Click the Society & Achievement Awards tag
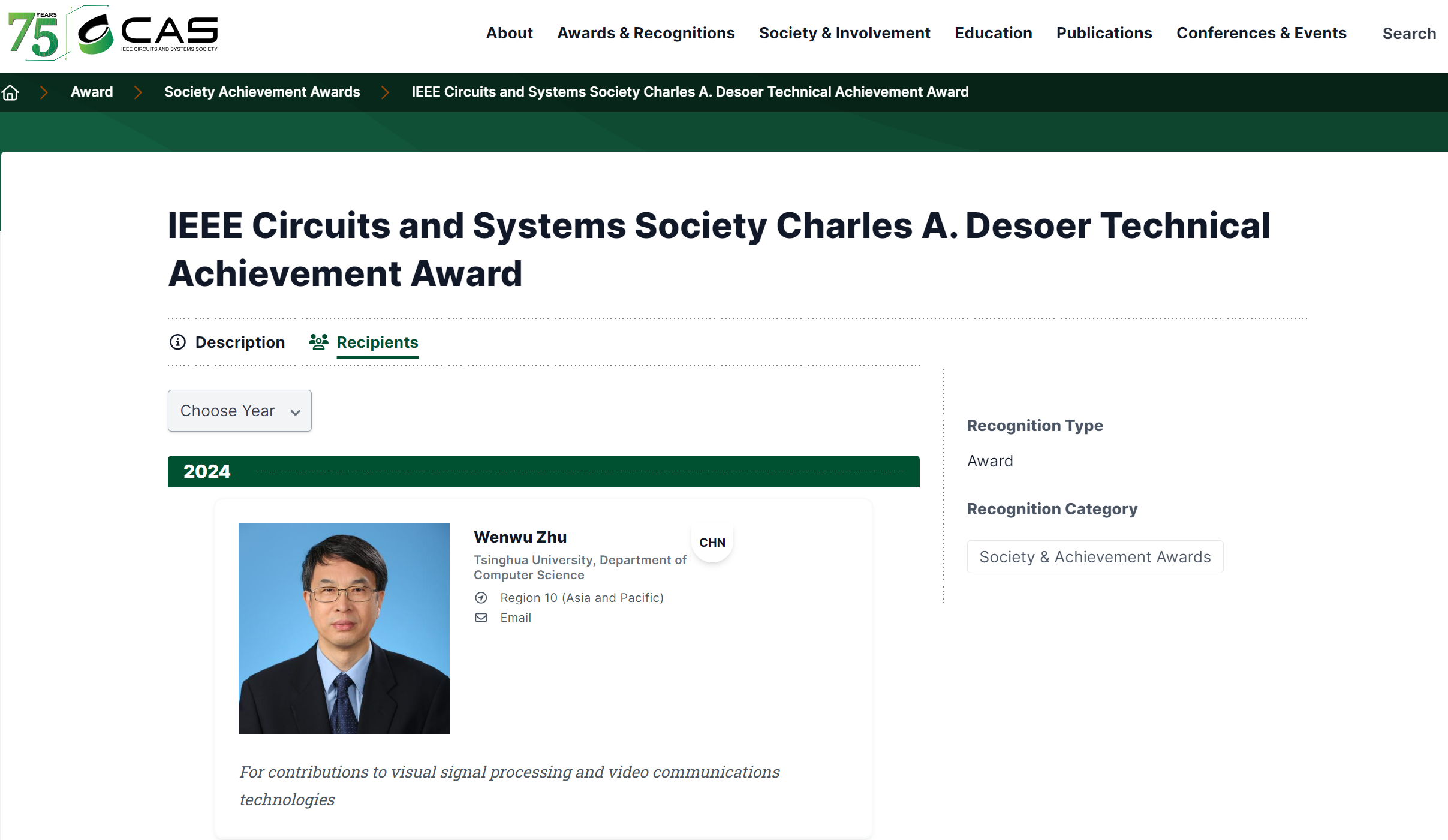 1094,557
